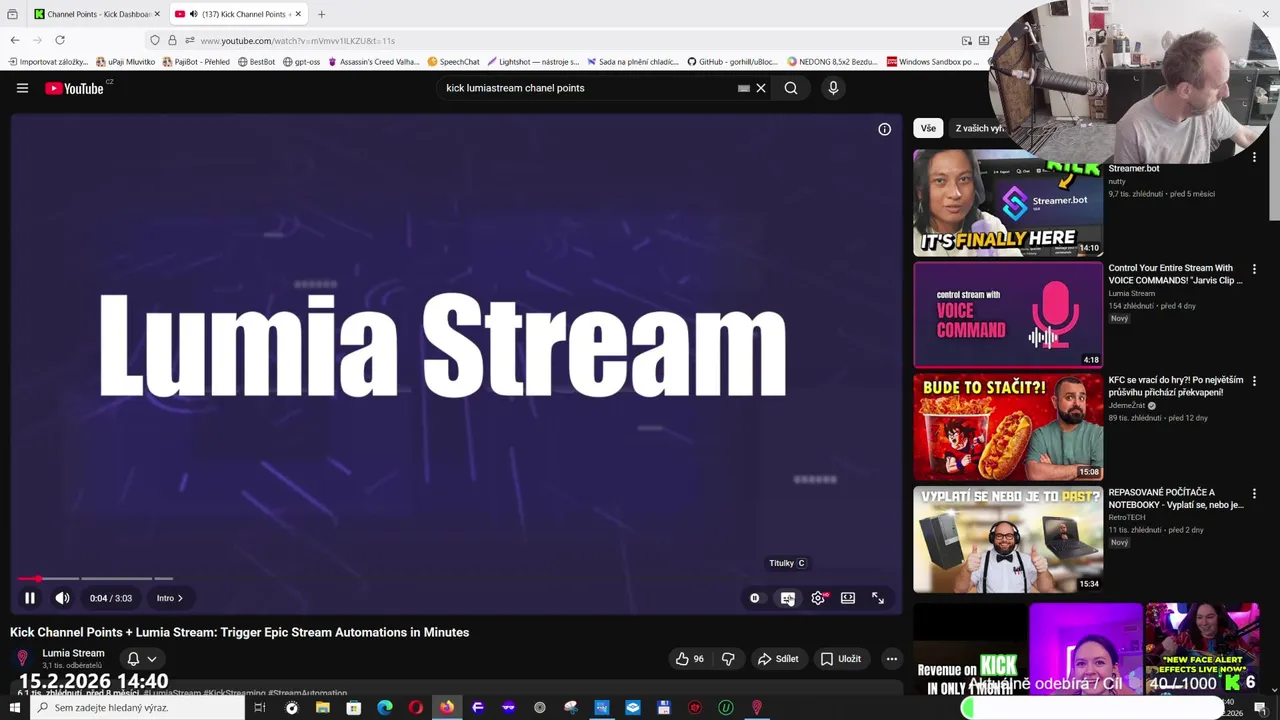1280x720 pixels.
Task: Open SpeechChat bookmark
Action: tap(453, 62)
